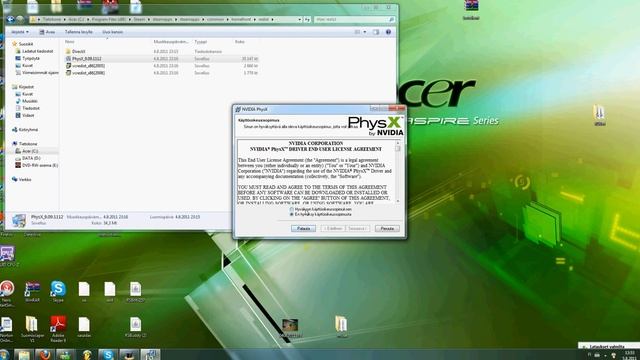Select Kotiryhmä in Explorer sidebar
This screenshot has width=640, height=360.
[24, 130]
